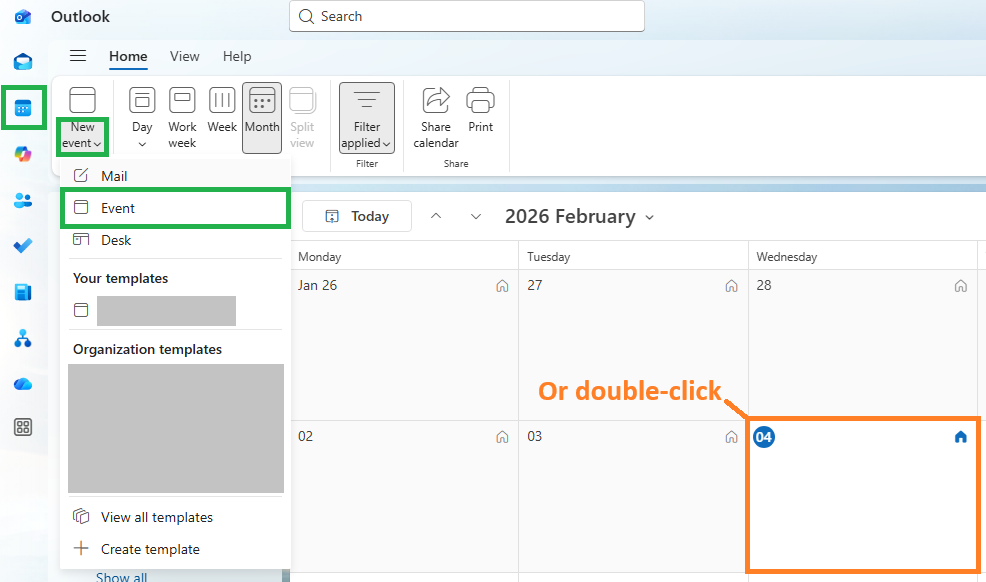Toggle Split view
This screenshot has width=986, height=582.
coord(302,118)
